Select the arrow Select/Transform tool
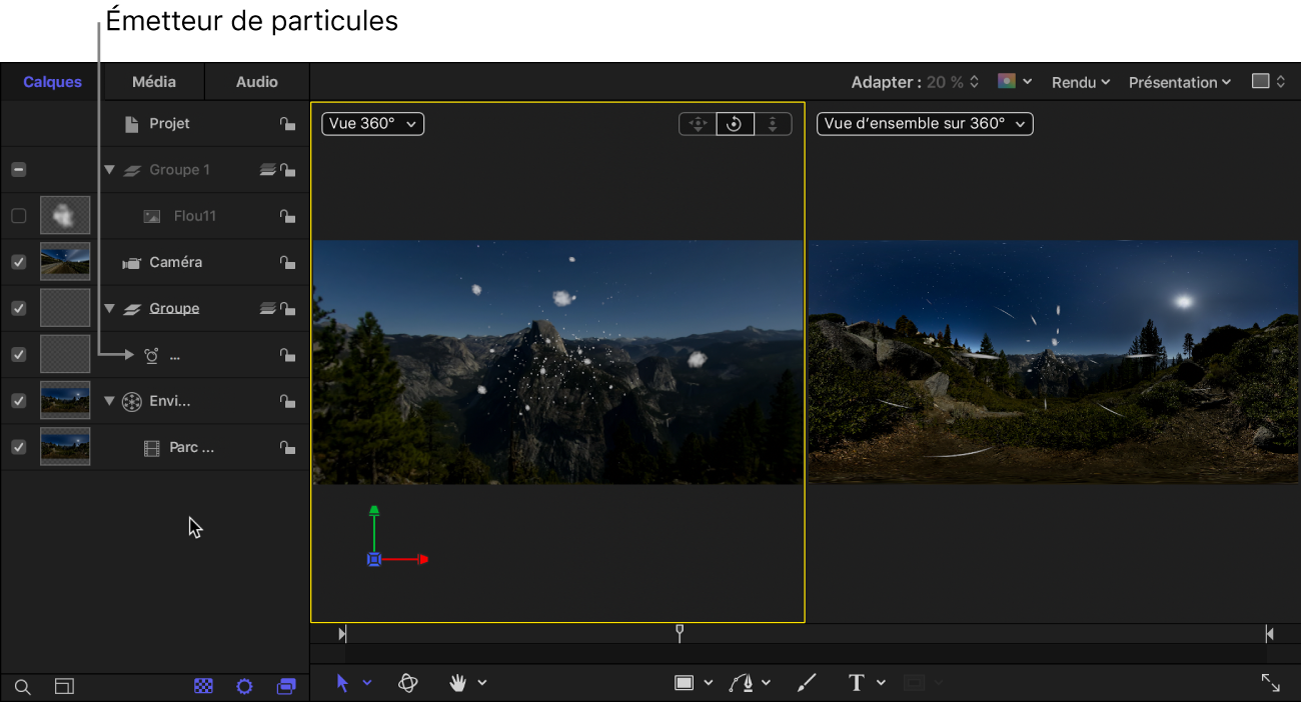Screen dimensions: 1301x702 click(x=343, y=683)
